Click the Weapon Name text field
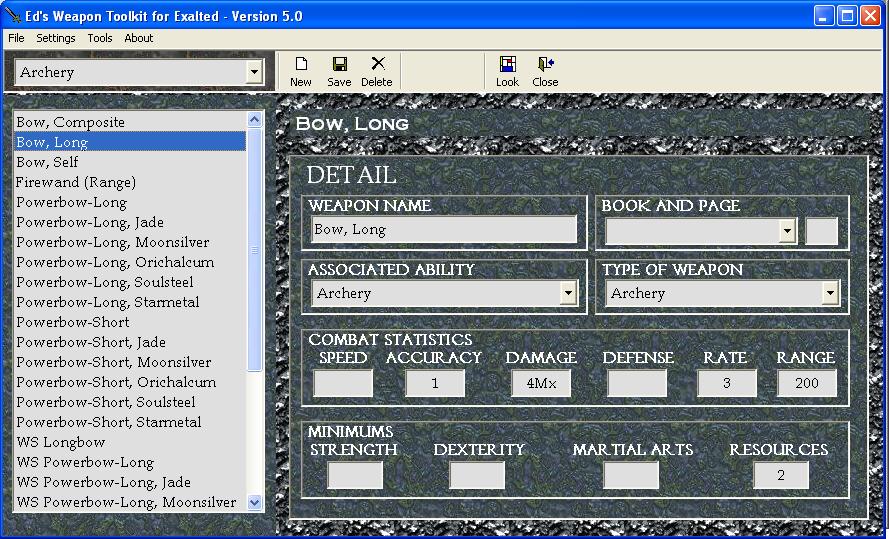This screenshot has height=539, width=889. [x=444, y=230]
